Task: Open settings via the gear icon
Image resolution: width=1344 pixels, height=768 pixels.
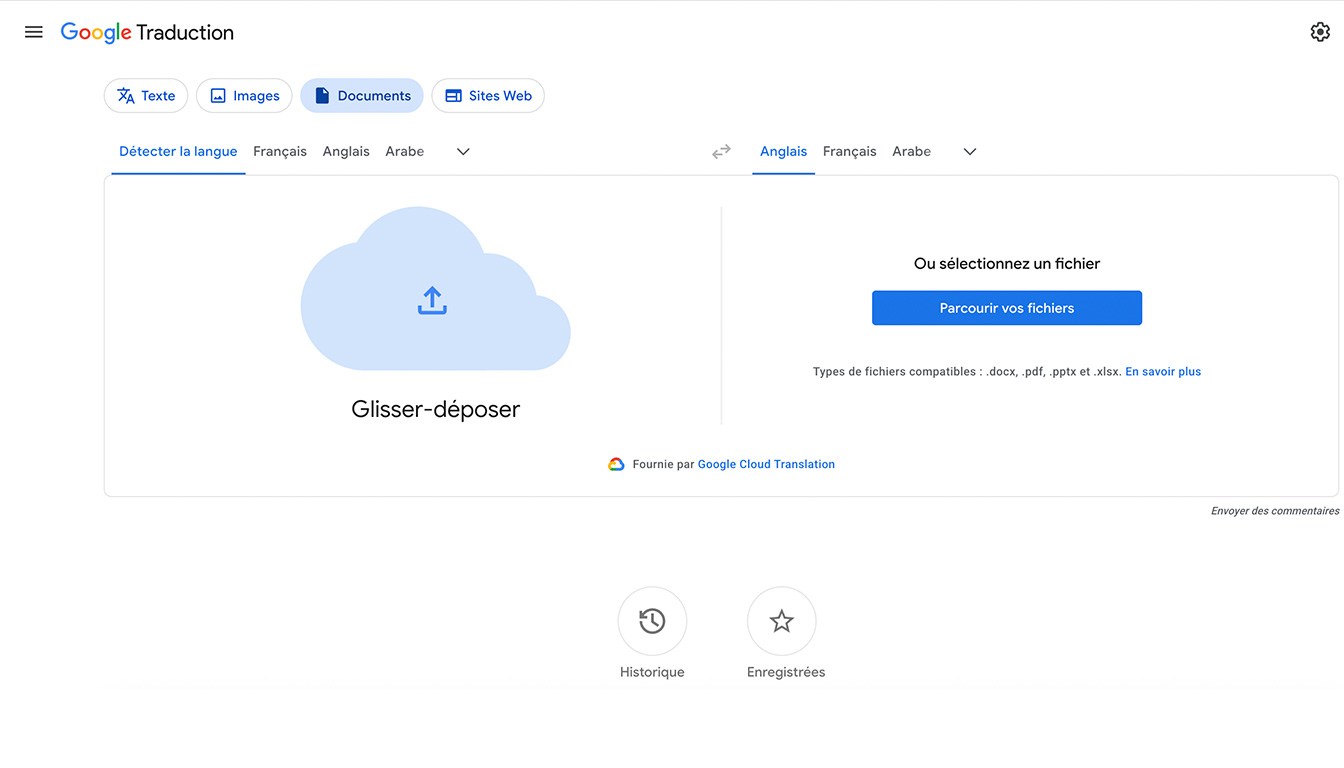Action: 1320,32
